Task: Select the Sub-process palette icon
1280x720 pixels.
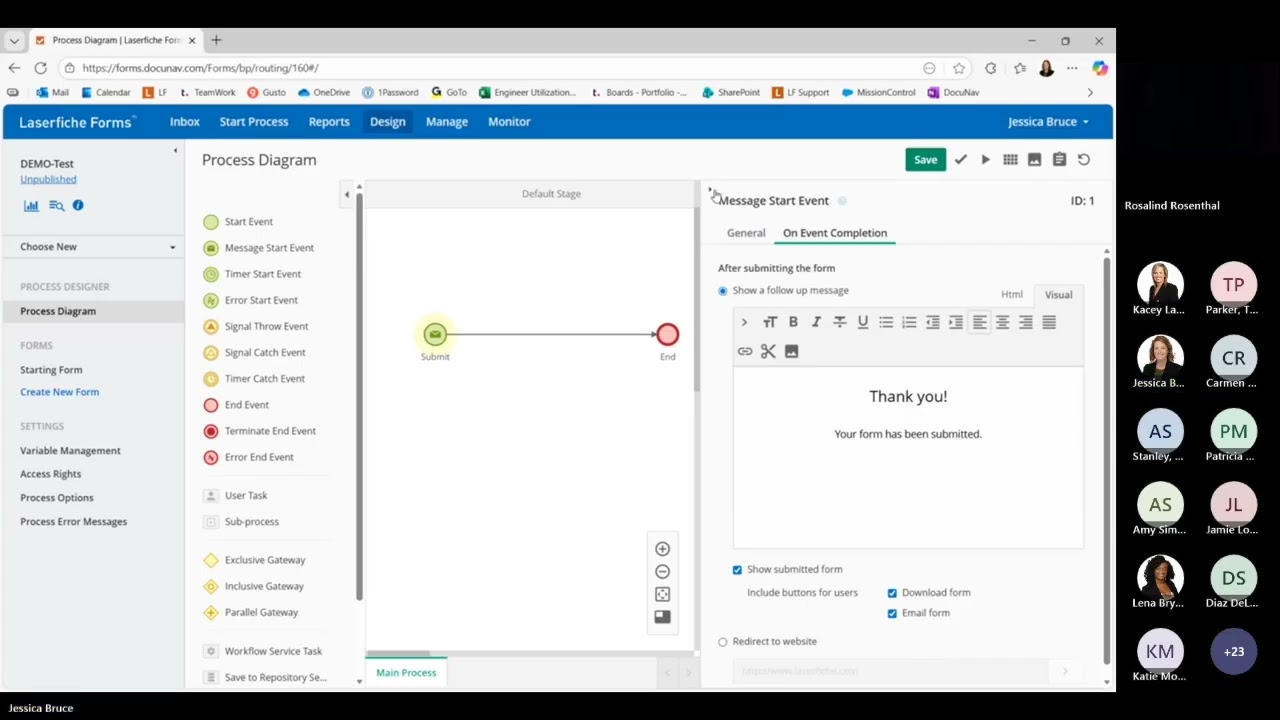Action: [210, 522]
